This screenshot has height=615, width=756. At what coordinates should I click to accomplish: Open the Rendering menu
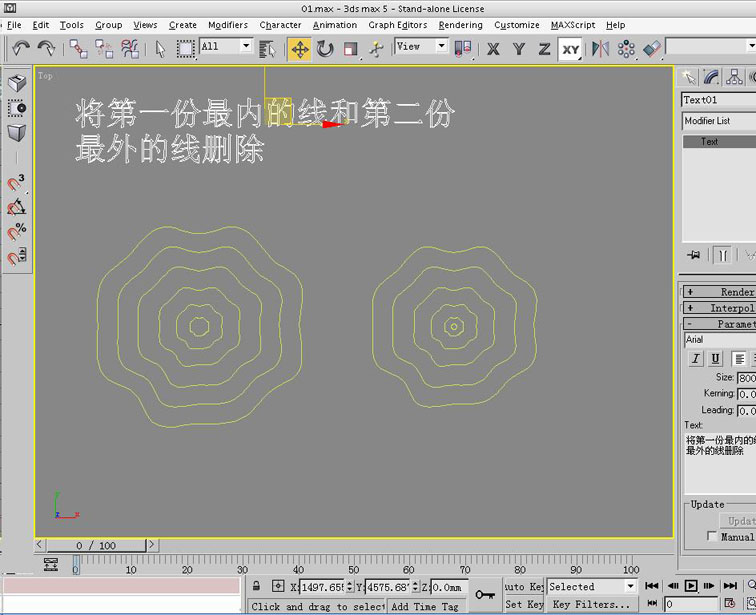(x=460, y=25)
